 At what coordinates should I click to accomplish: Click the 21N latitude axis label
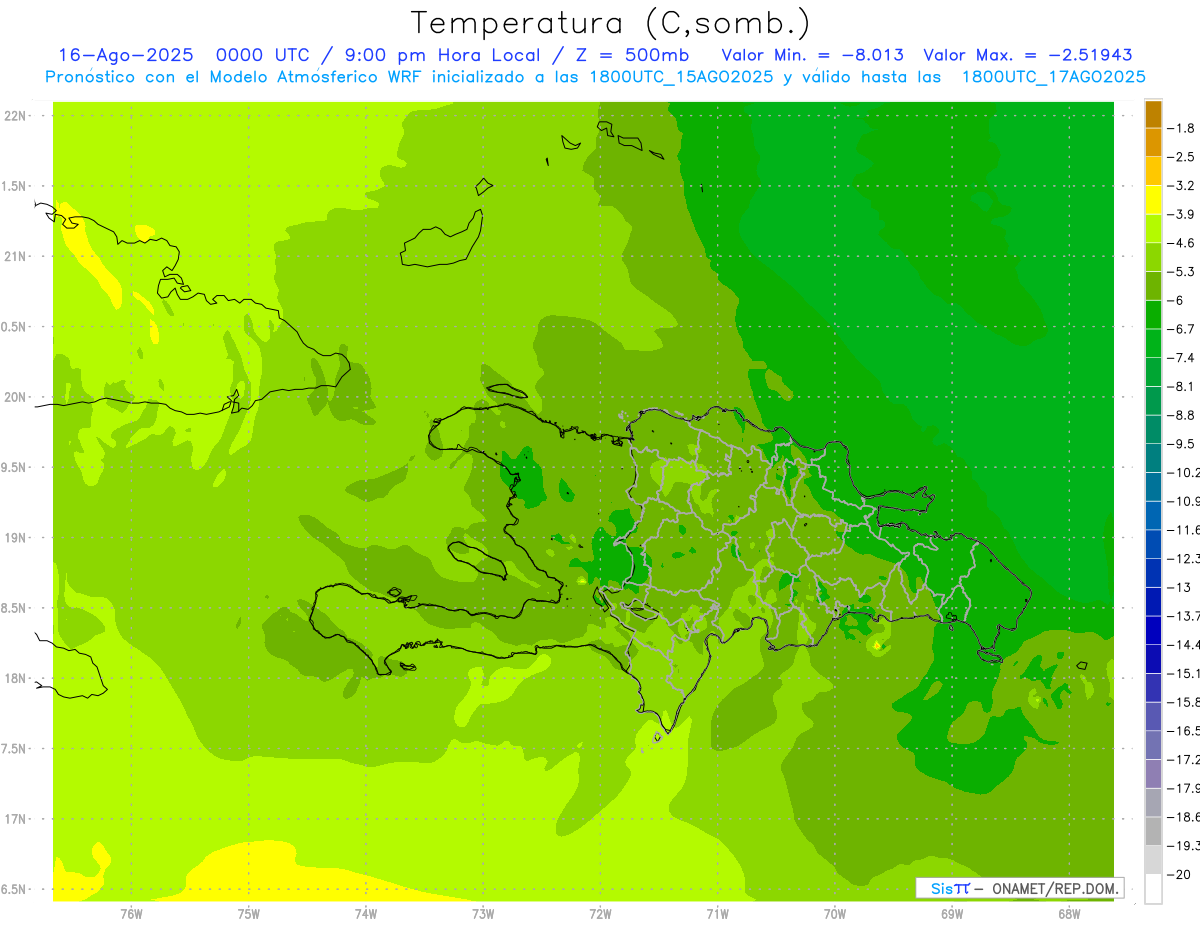coord(14,257)
